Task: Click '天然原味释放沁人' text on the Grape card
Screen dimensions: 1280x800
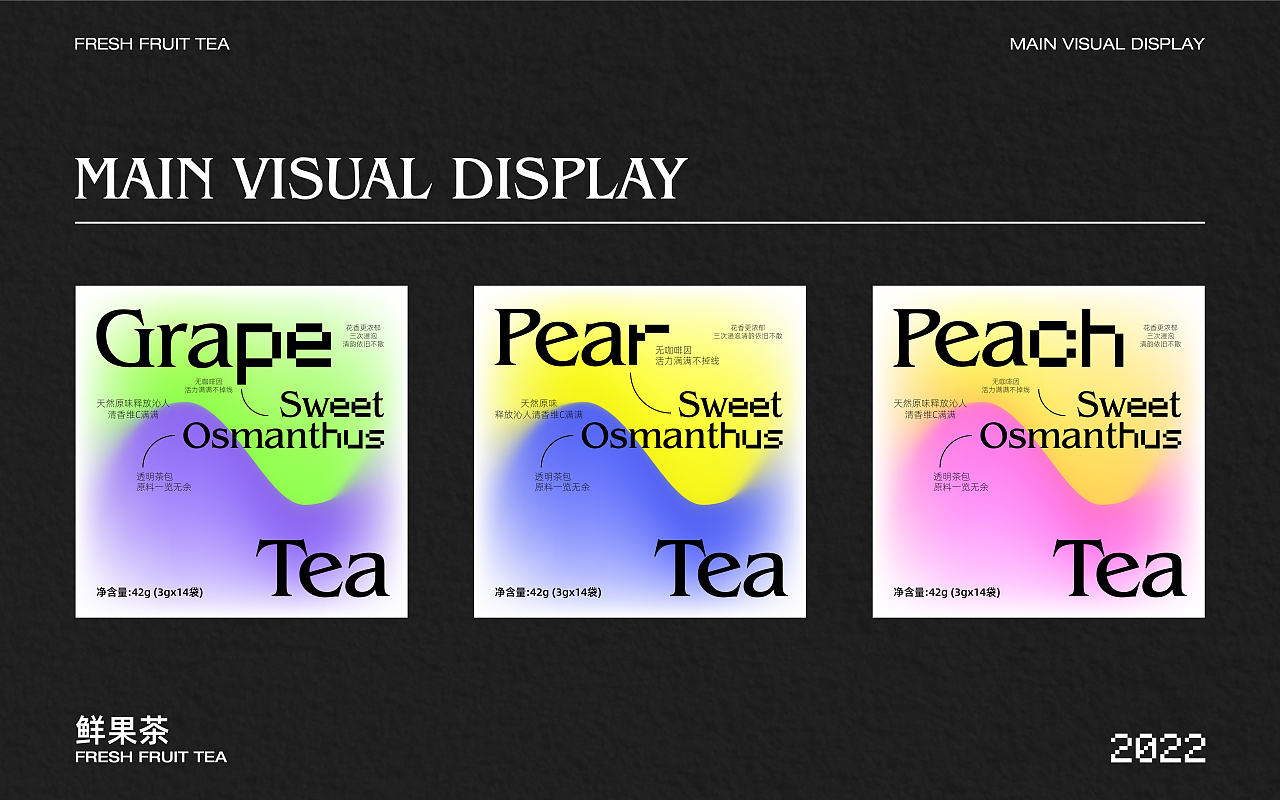Action: pos(133,403)
